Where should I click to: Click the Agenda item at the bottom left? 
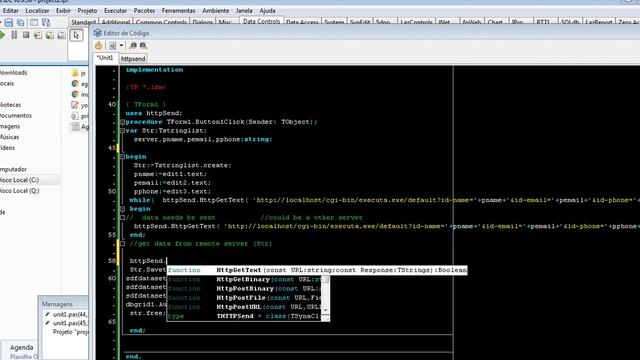21,347
